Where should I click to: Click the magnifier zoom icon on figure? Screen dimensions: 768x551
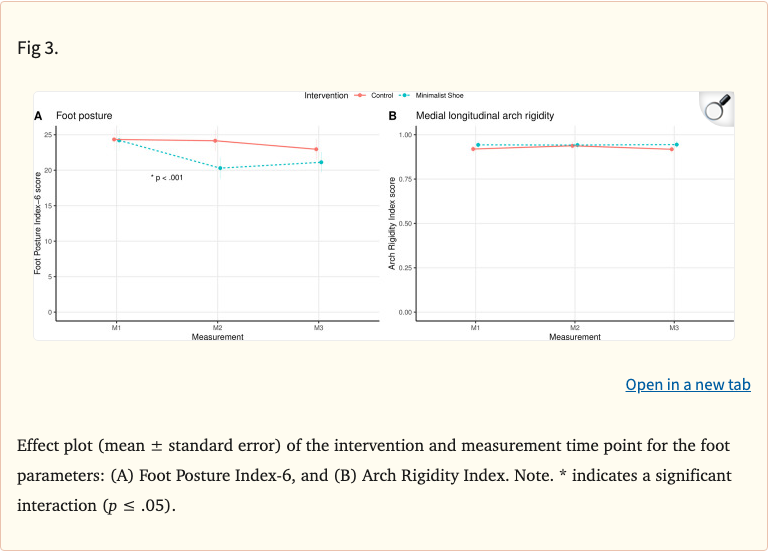tap(718, 108)
